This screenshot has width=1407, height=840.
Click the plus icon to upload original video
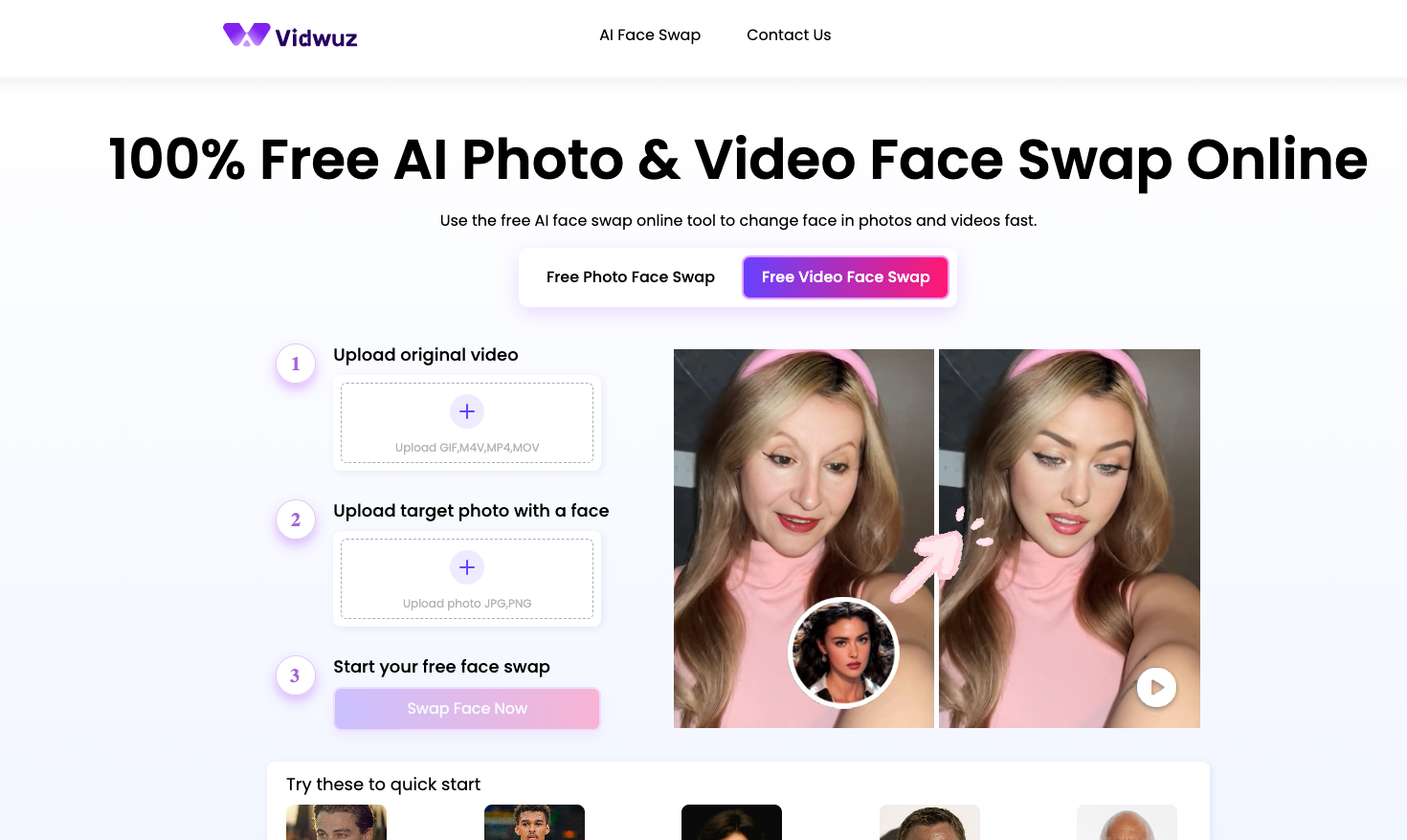click(x=467, y=411)
